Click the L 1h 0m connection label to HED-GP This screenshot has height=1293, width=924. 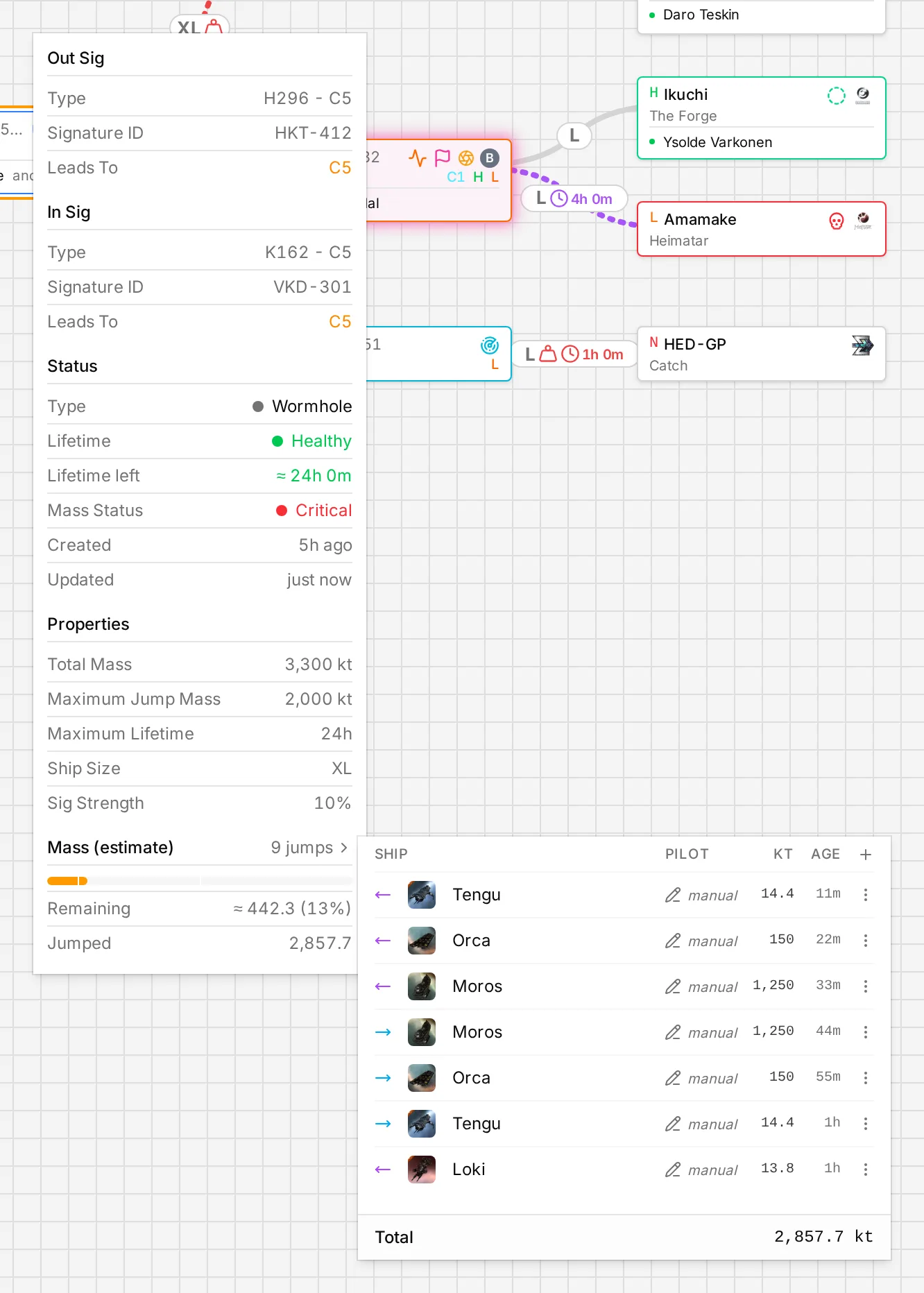(574, 354)
